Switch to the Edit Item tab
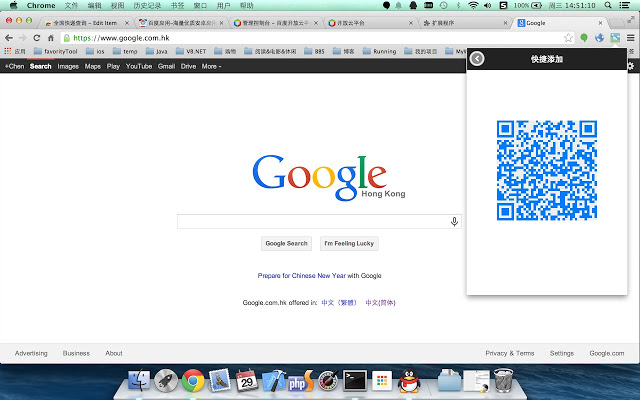Image resolution: width=640 pixels, height=400 pixels. (87, 23)
